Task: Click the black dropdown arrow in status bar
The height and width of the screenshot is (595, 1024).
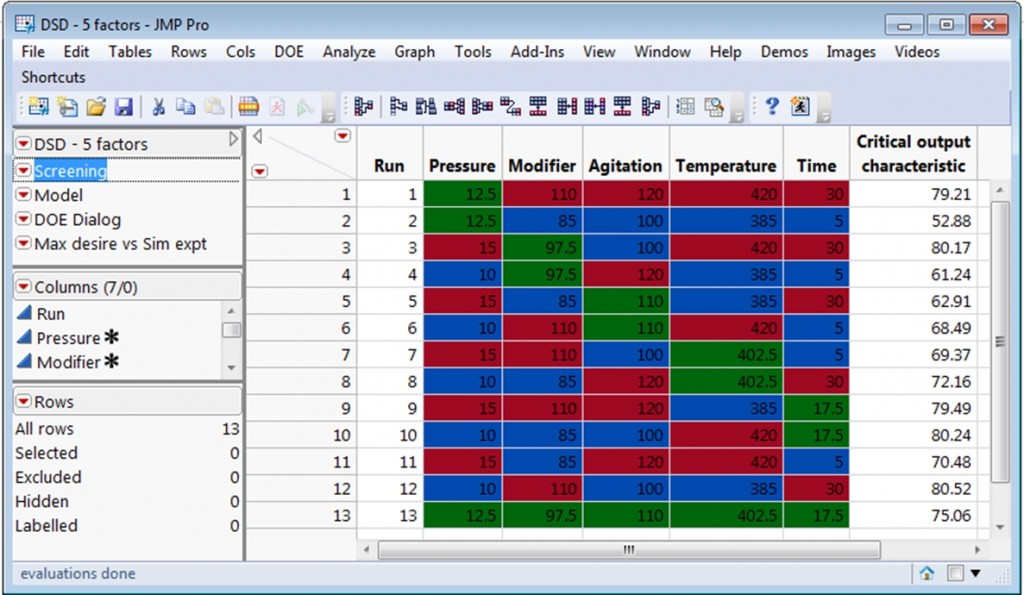Action: pyautogui.click(x=976, y=573)
